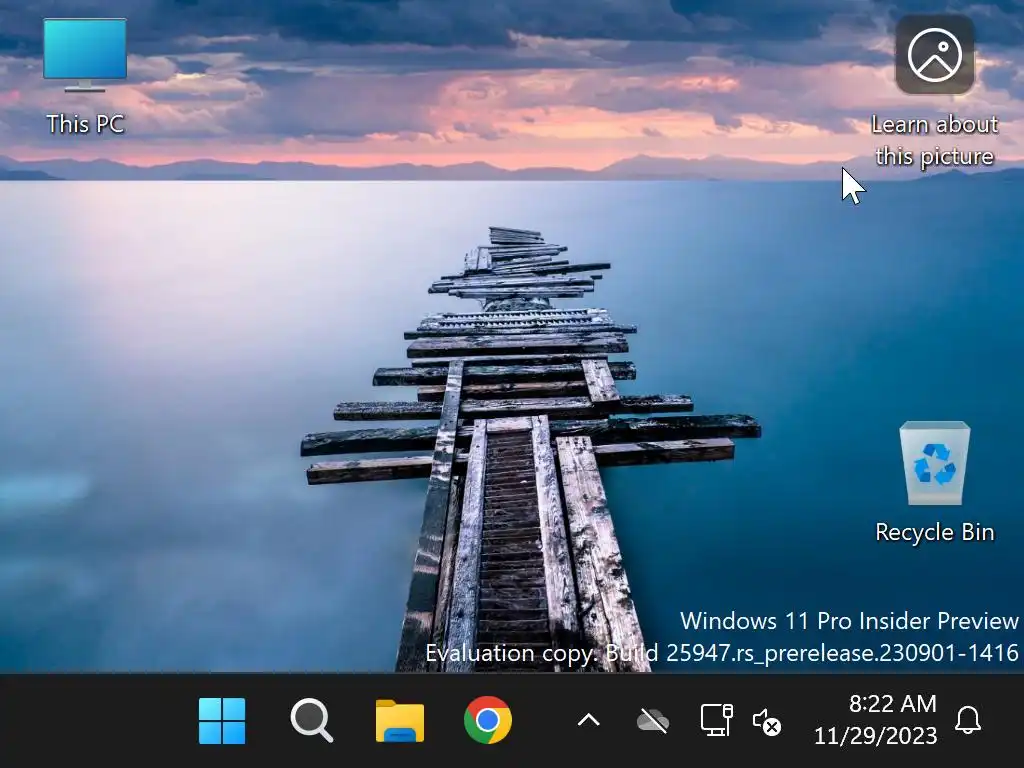Launch Google Chrome from the taskbar

[x=488, y=720]
